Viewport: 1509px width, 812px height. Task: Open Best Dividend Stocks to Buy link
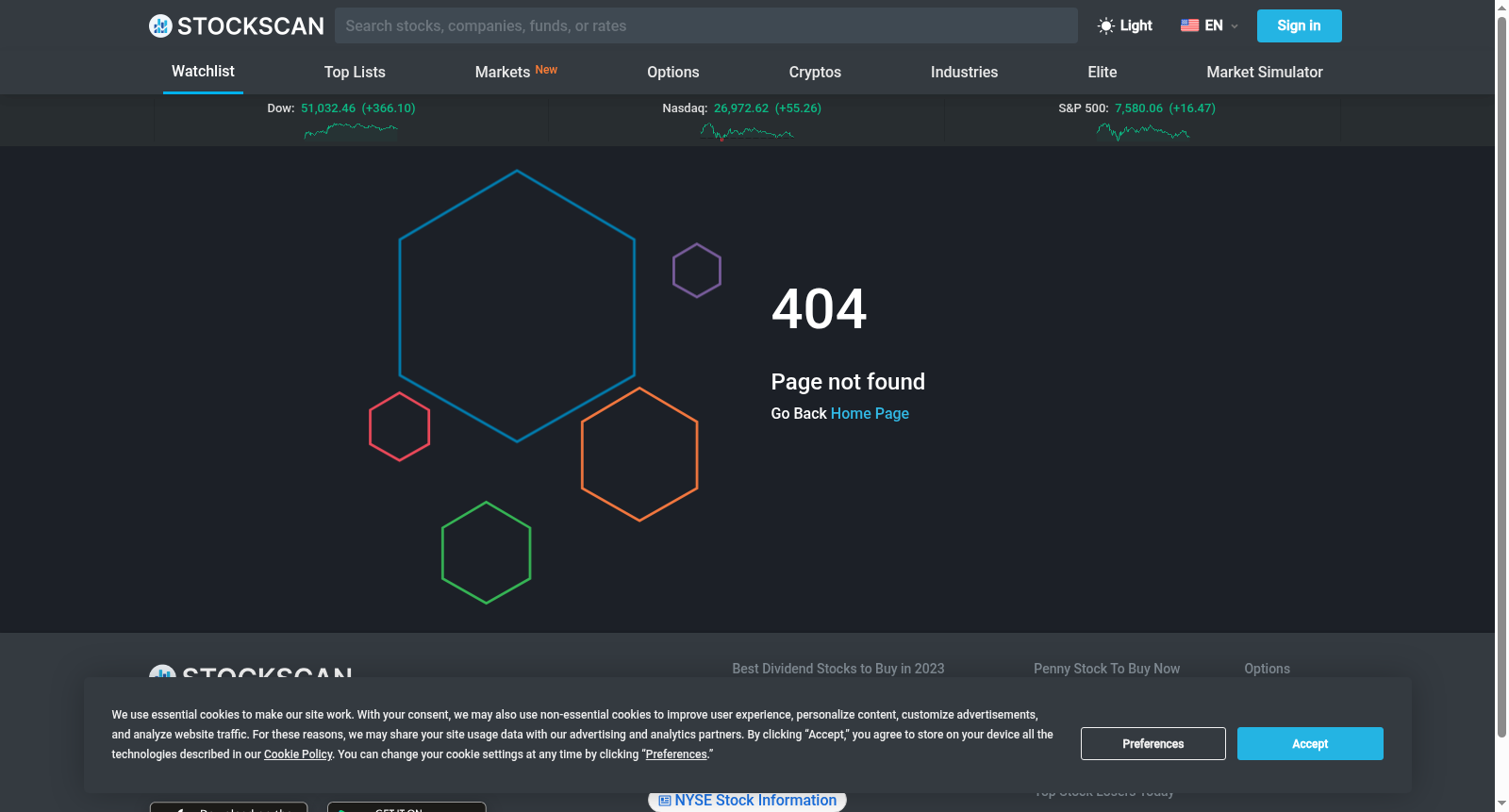point(838,669)
